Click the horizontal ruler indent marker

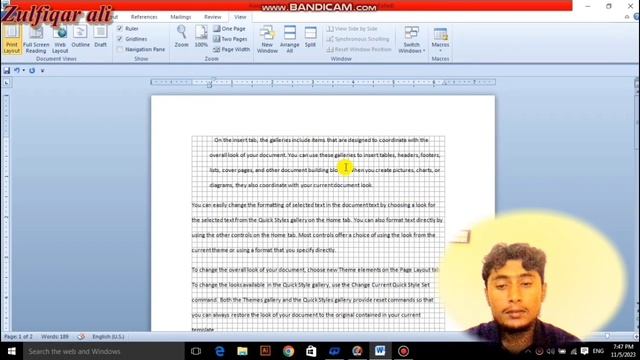click(x=209, y=84)
